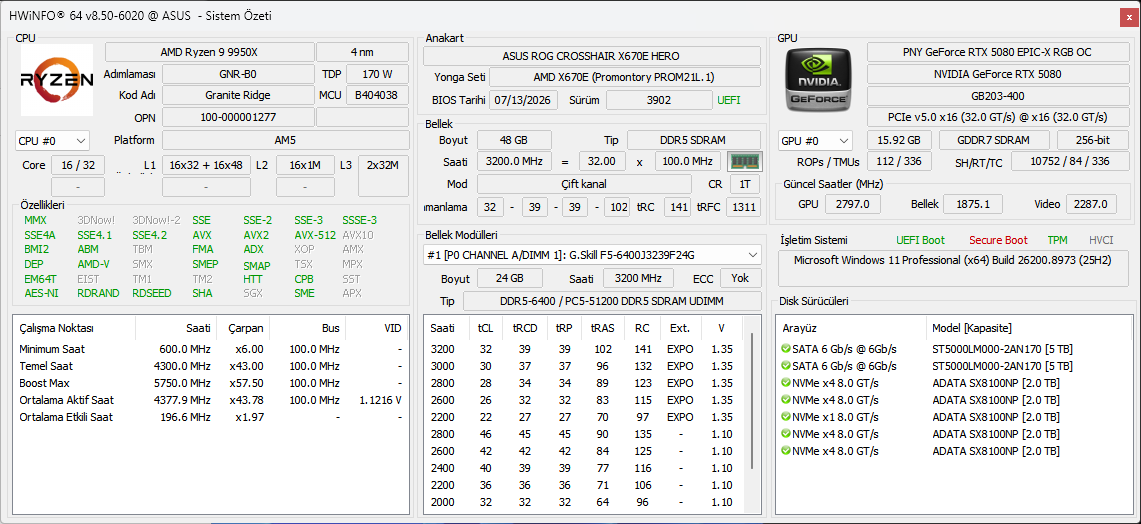This screenshot has height=524, width=1141.
Task: Click the 2400 MHz timing row
Action: [584, 468]
